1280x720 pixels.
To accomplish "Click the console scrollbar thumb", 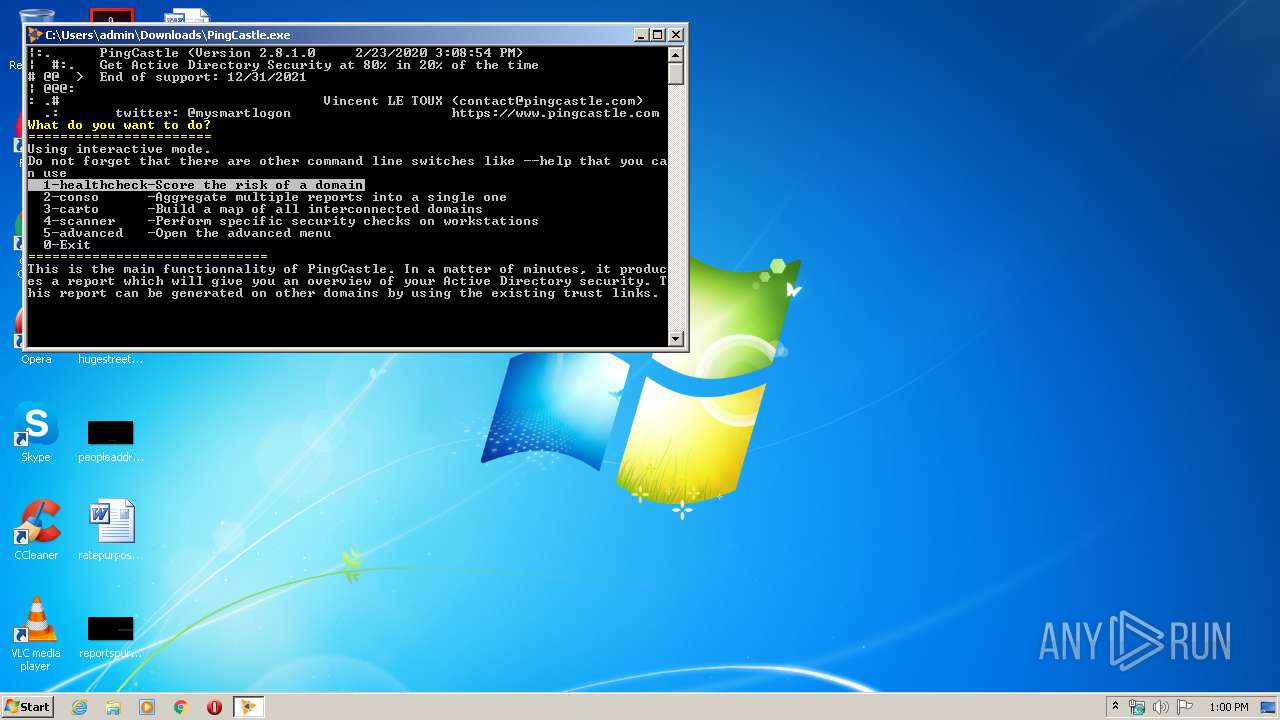I will click(676, 75).
